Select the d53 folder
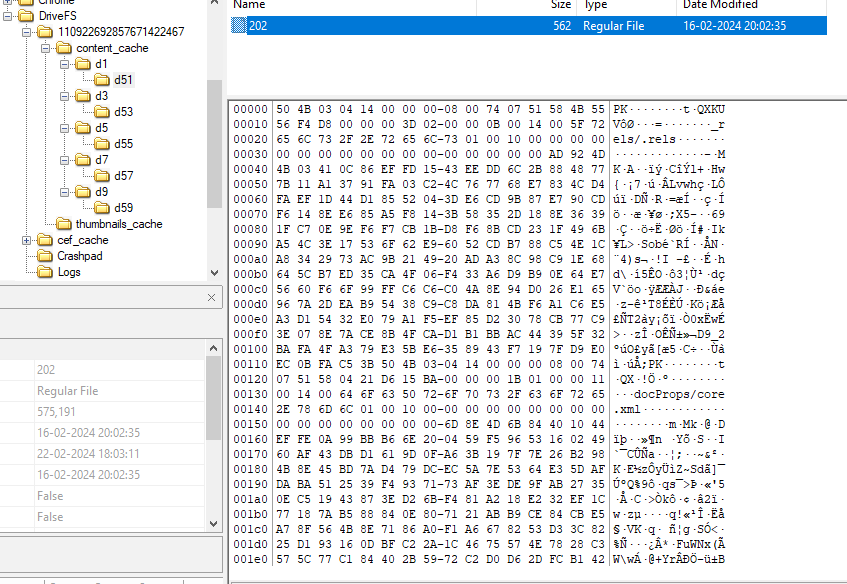Viewport: 847px width, 584px height. click(123, 112)
